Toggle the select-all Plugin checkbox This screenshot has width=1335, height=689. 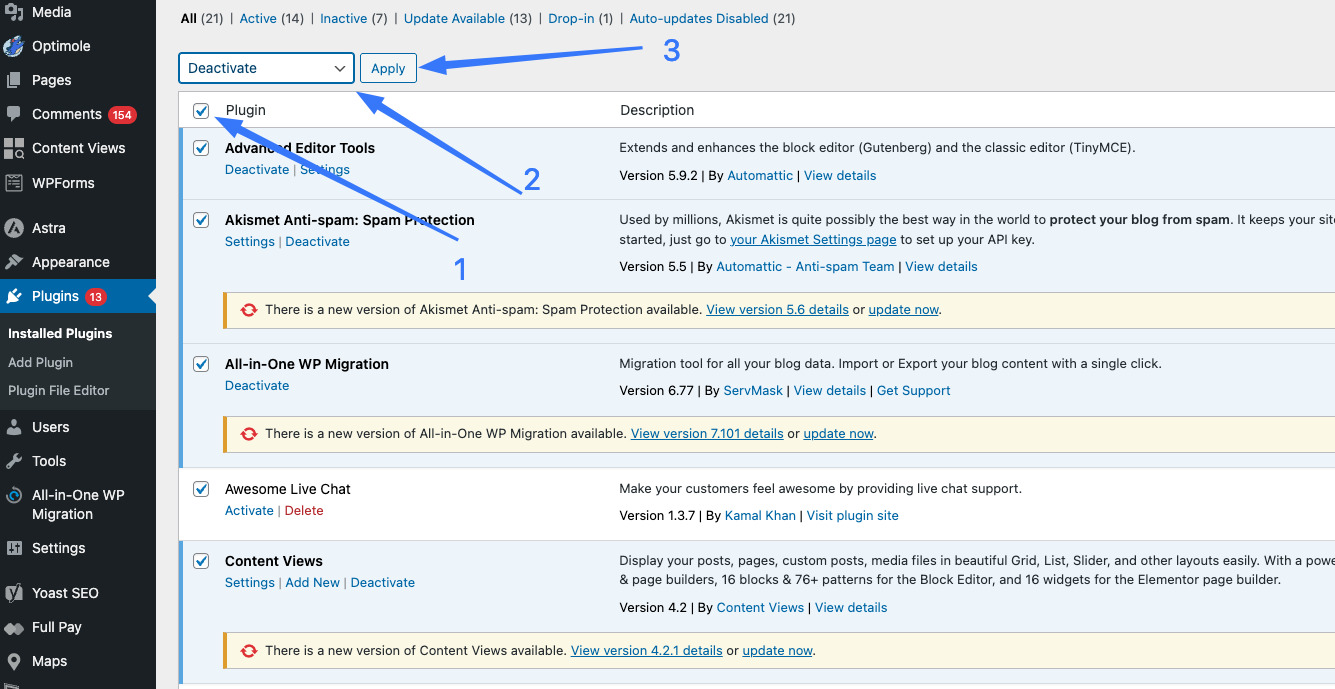pyautogui.click(x=201, y=110)
